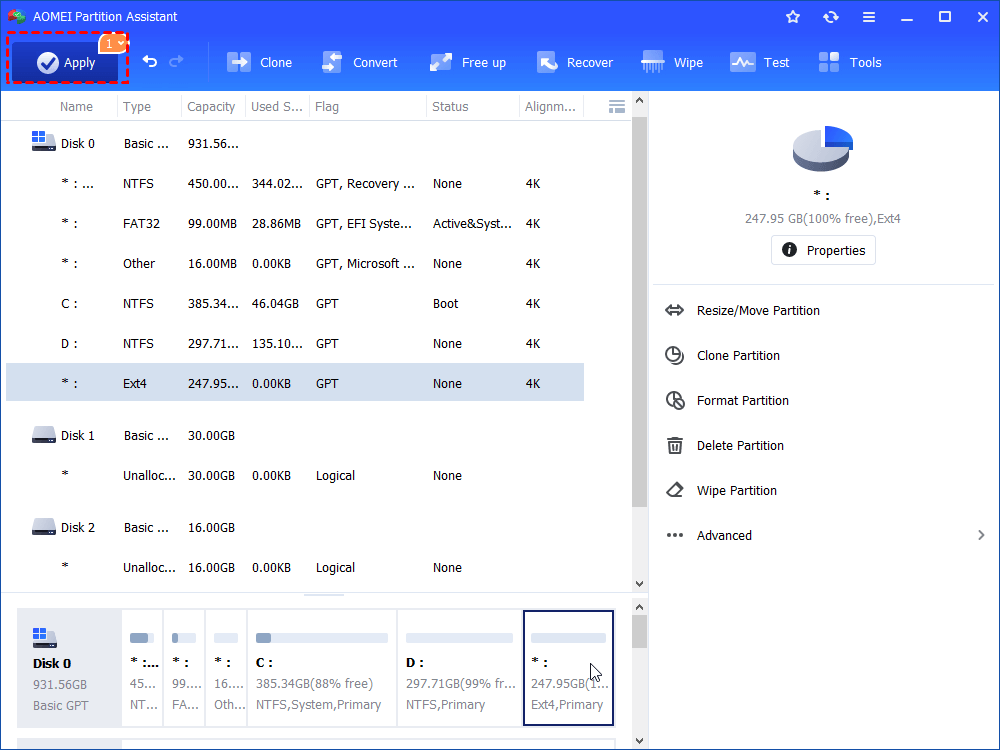The width and height of the screenshot is (1000, 750).
Task: Select the first NTFS 45... block in disk map
Action: (142, 668)
